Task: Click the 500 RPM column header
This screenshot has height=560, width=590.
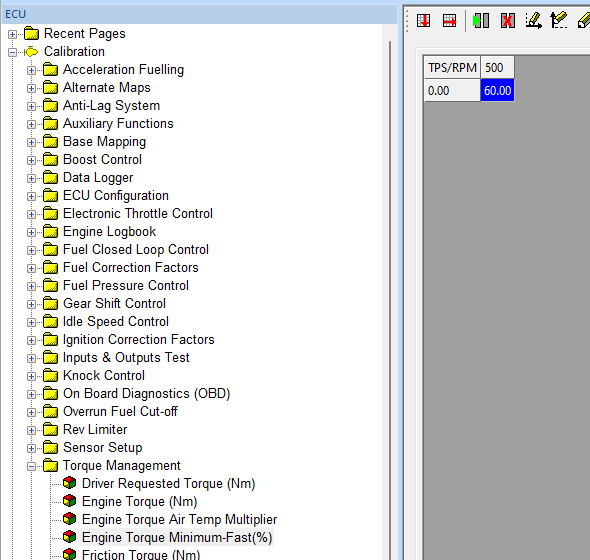Action: click(x=497, y=68)
